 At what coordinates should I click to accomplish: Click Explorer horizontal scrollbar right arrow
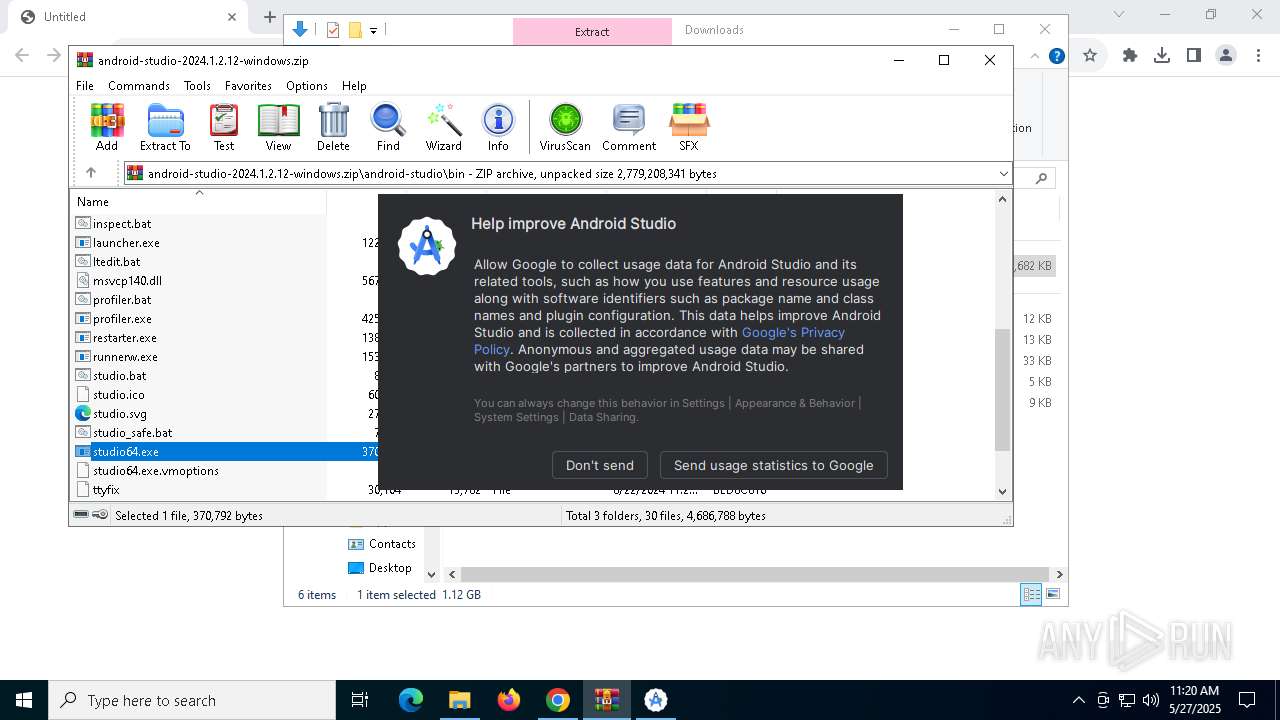point(1059,574)
